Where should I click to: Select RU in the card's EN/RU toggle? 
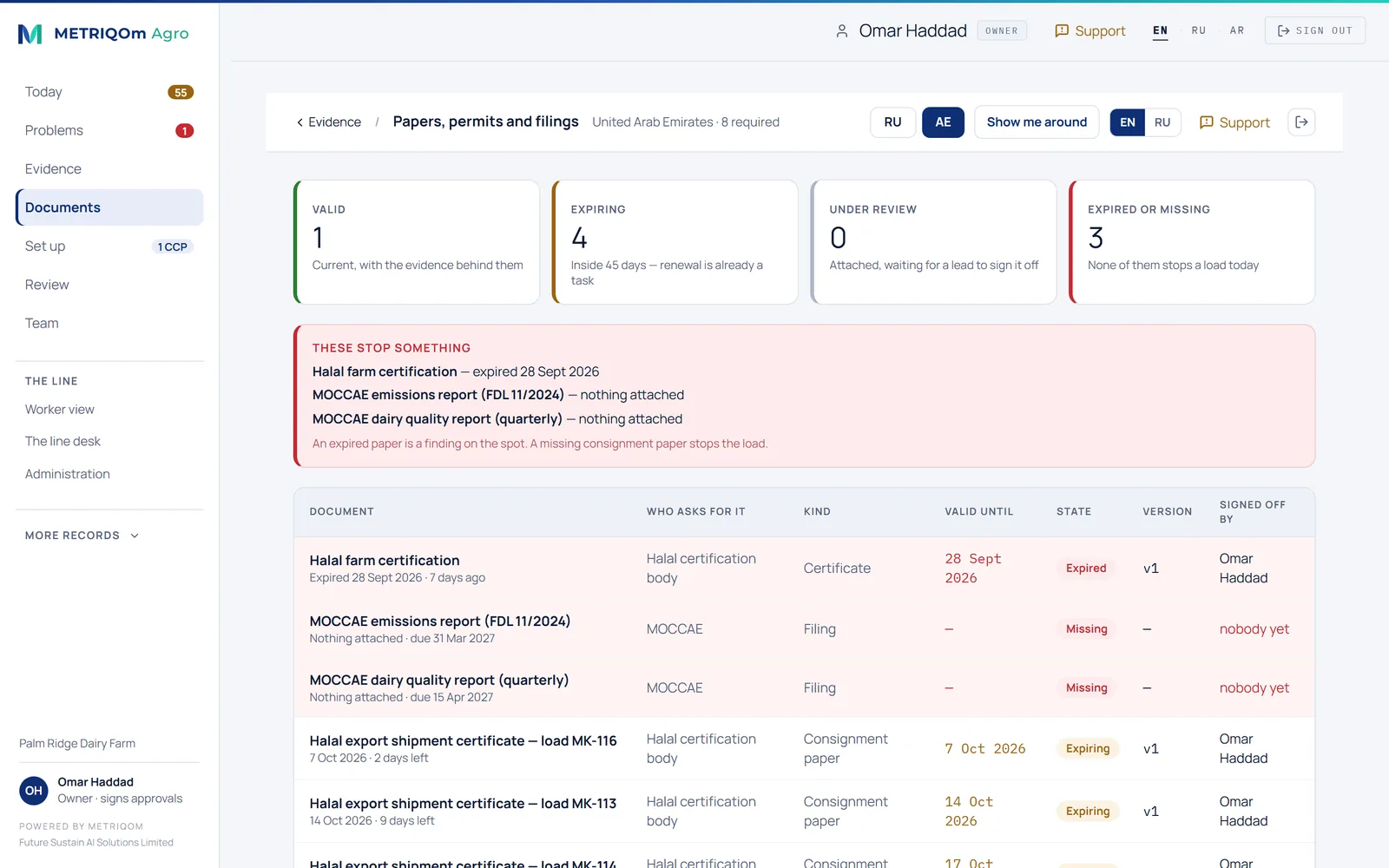point(1162,122)
